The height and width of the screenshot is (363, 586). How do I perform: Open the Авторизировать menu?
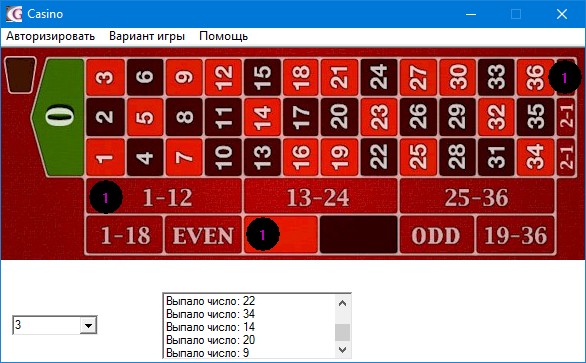point(50,36)
